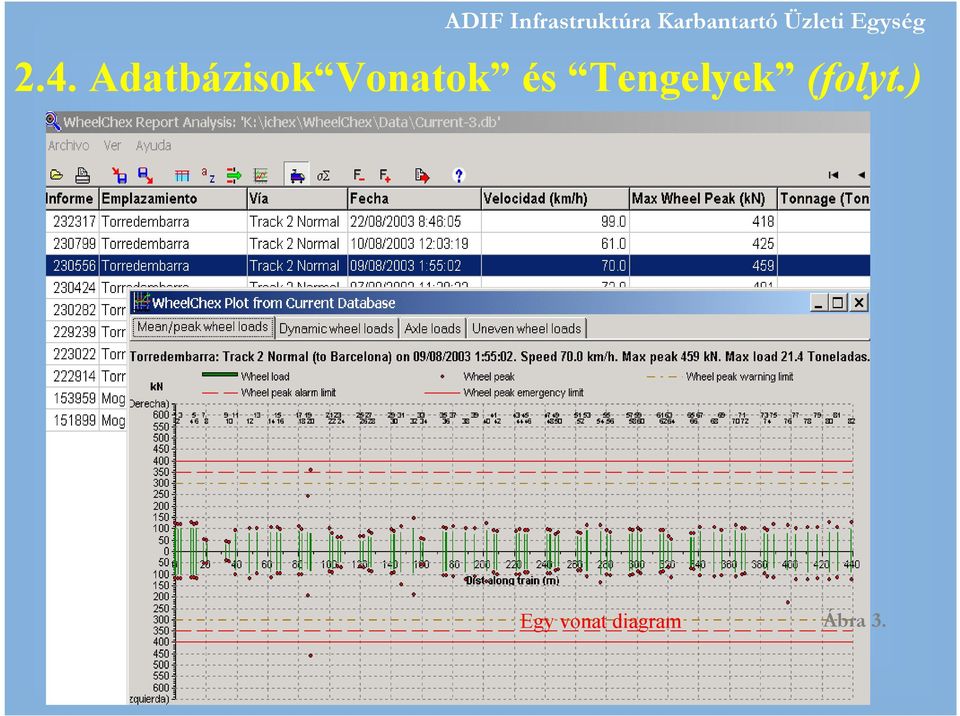Switch to Dynamic wheel loads tab
This screenshot has width=960, height=716.
point(336,328)
